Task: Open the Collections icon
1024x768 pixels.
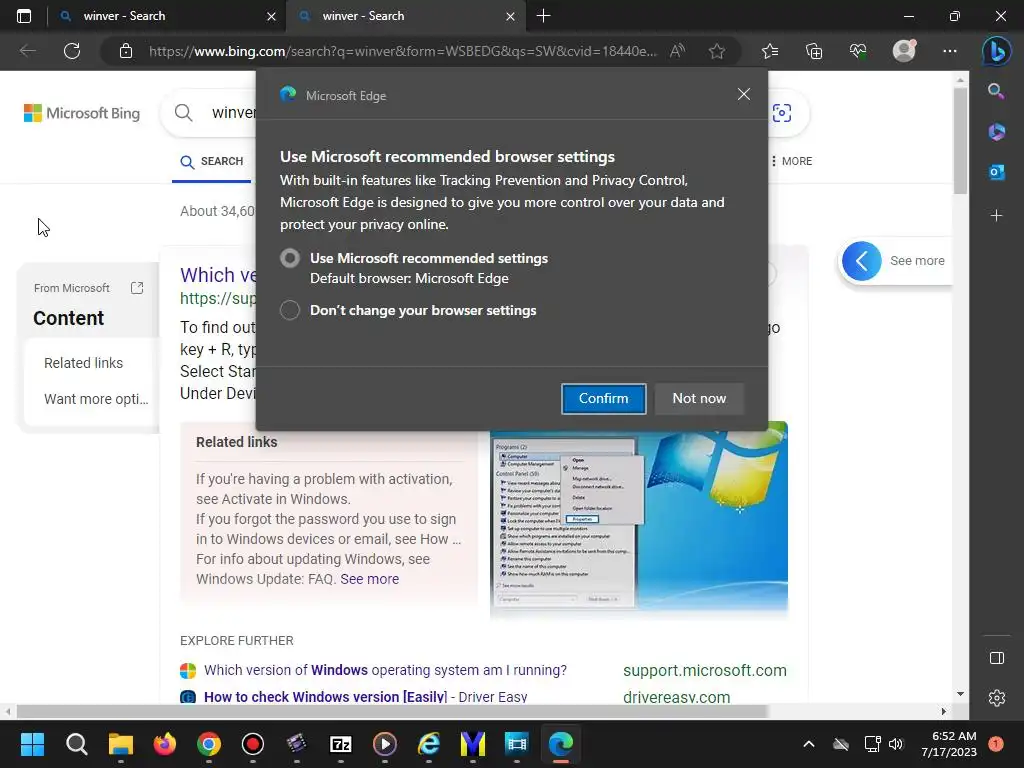Action: tap(814, 51)
